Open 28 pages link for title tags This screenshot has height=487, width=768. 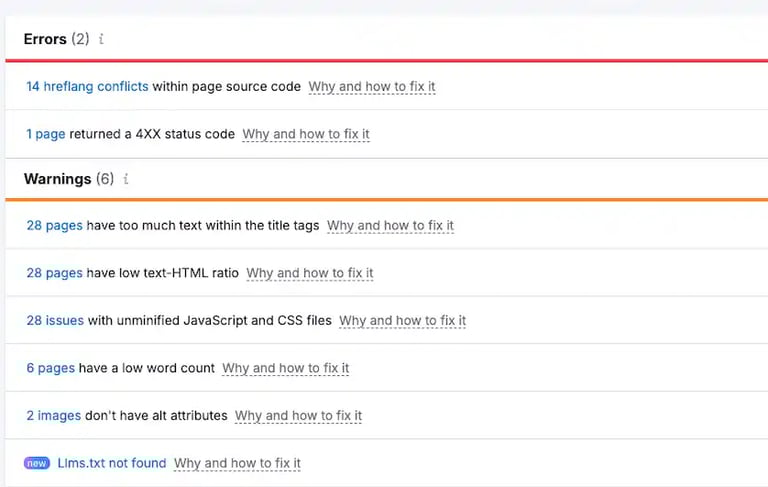[x=54, y=225]
